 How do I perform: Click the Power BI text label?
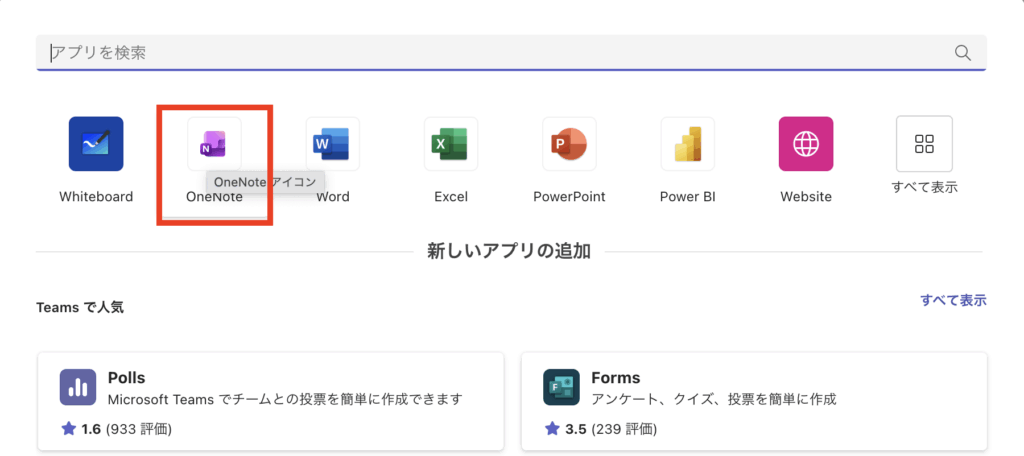(x=687, y=197)
